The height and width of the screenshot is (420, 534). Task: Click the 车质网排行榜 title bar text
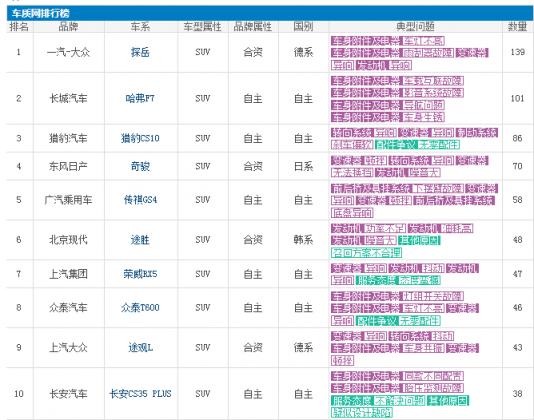(40, 14)
